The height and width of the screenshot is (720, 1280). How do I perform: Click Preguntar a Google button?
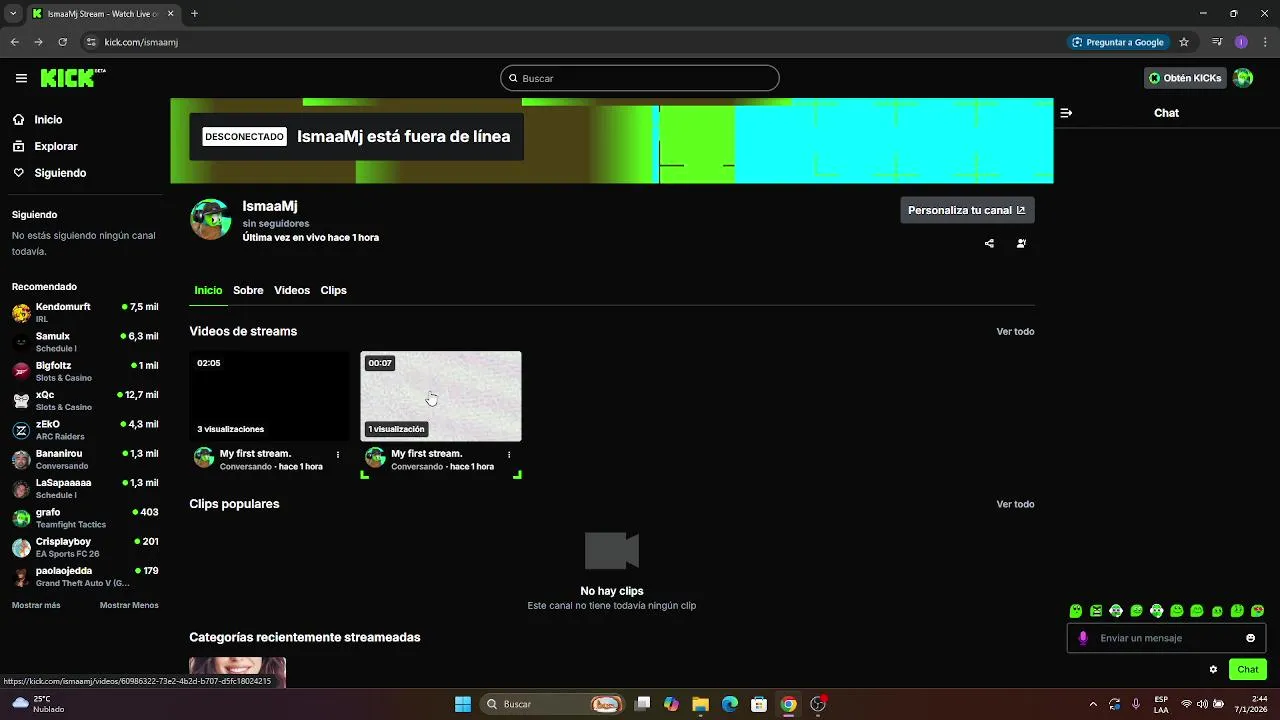[x=1118, y=42]
